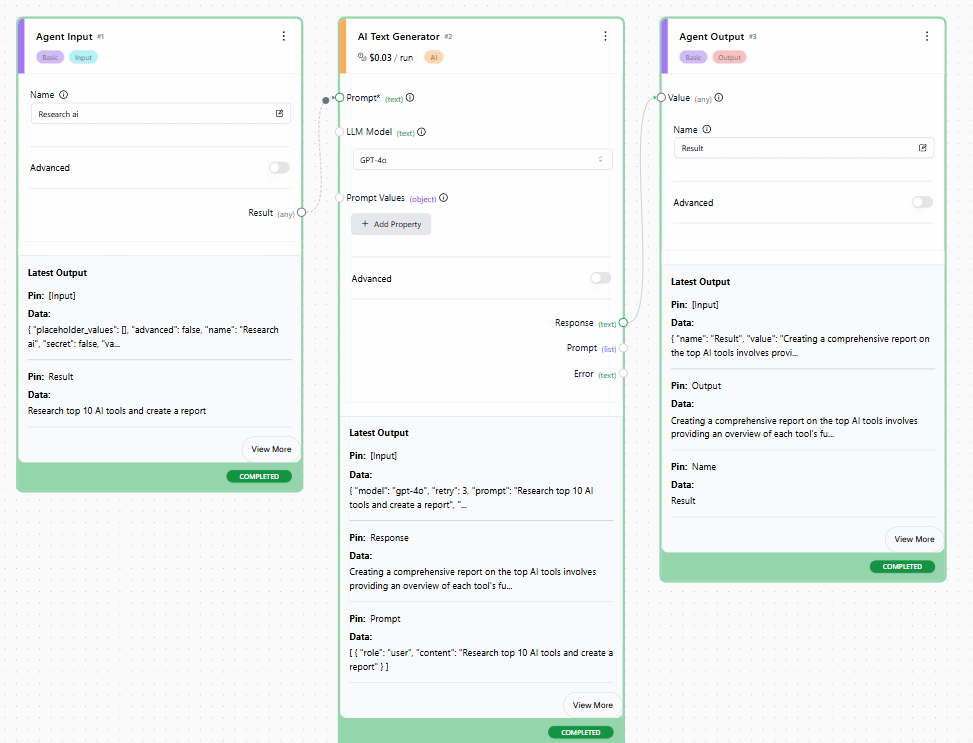The width and height of the screenshot is (973, 743).
Task: Click the AI tag on AI Text Generator
Action: point(434,57)
